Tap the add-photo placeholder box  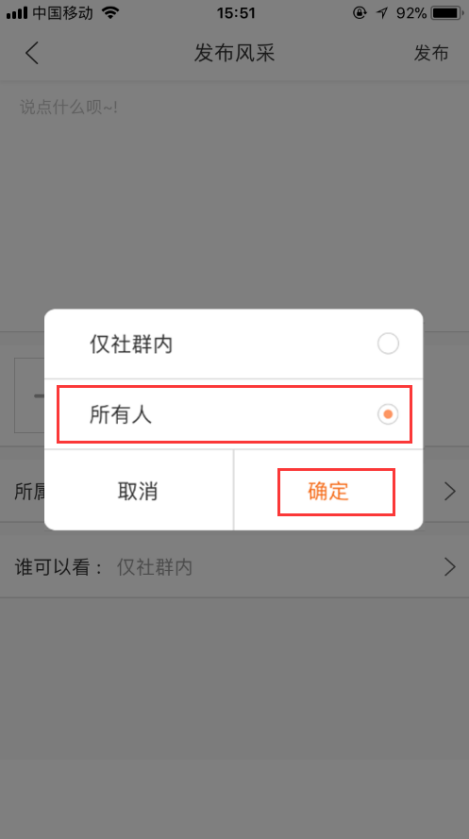[x=29, y=395]
